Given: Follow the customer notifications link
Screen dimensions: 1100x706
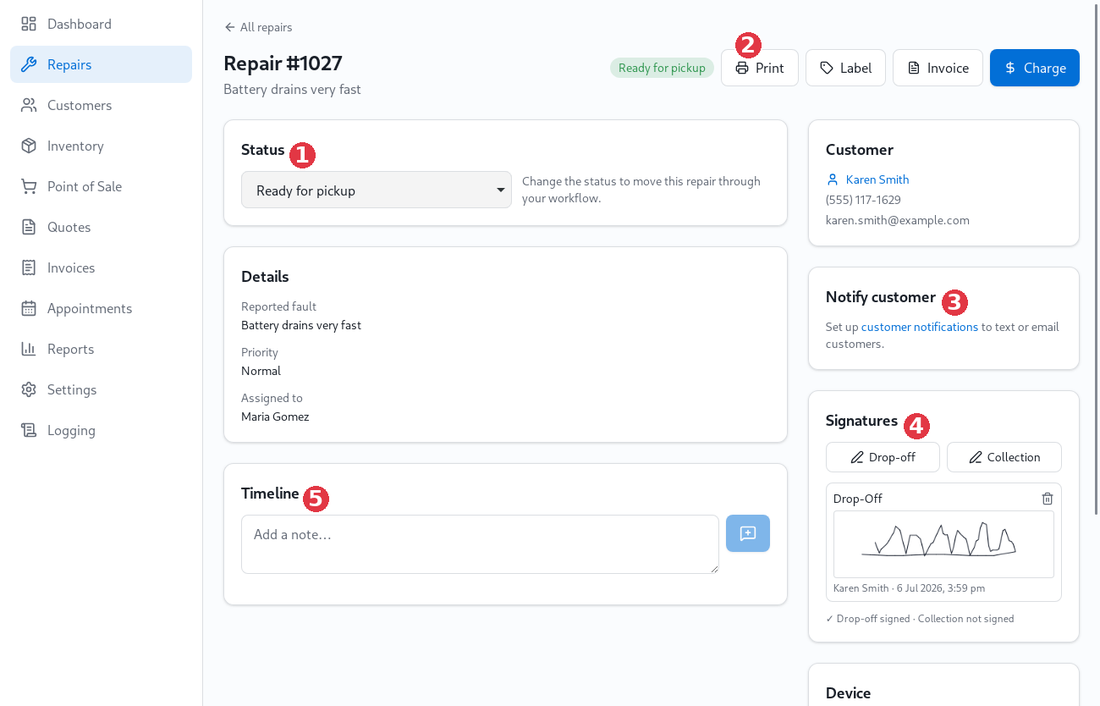Looking at the screenshot, I should coord(919,327).
